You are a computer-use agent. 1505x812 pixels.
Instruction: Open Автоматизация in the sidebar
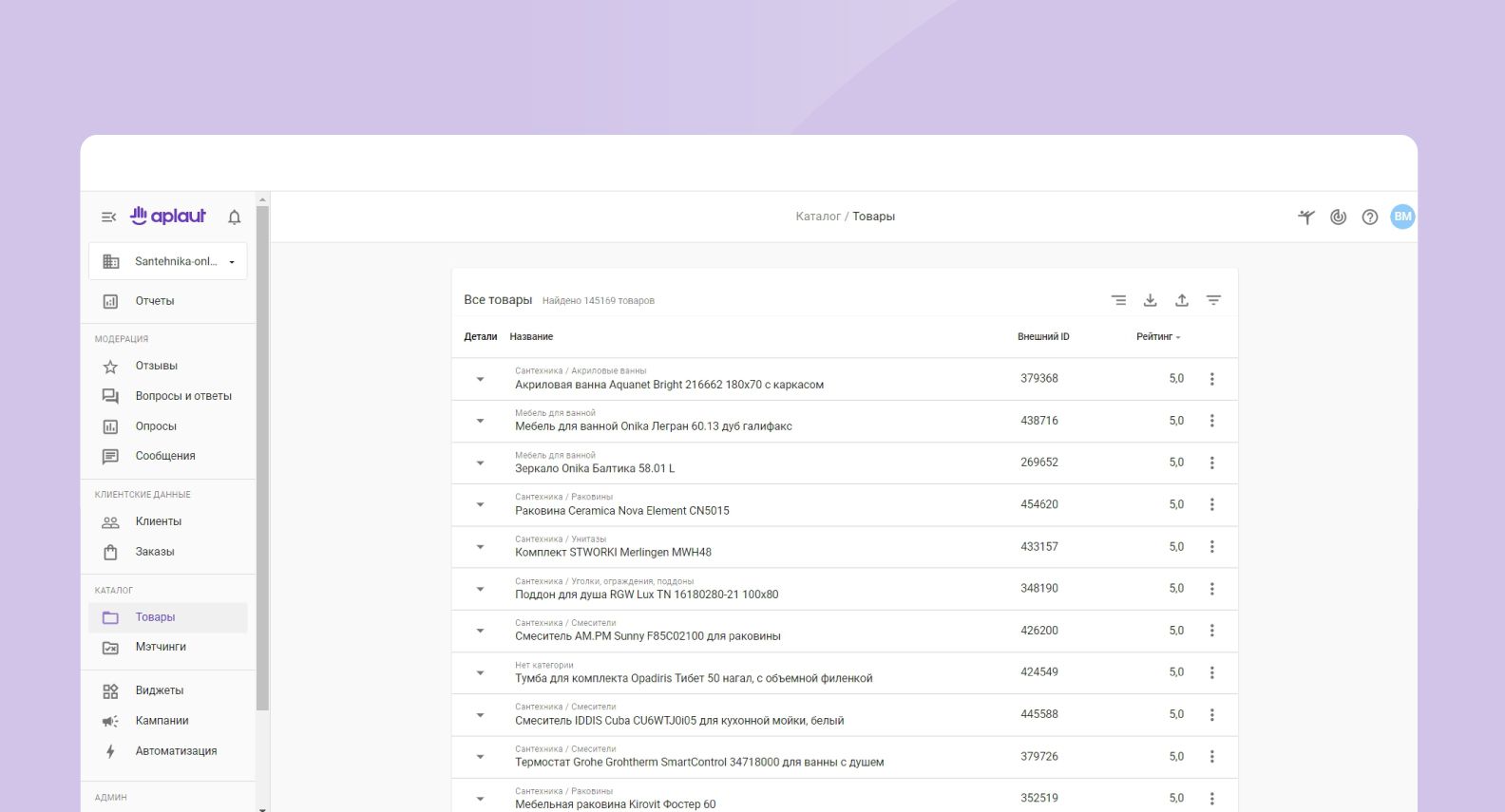coord(176,751)
